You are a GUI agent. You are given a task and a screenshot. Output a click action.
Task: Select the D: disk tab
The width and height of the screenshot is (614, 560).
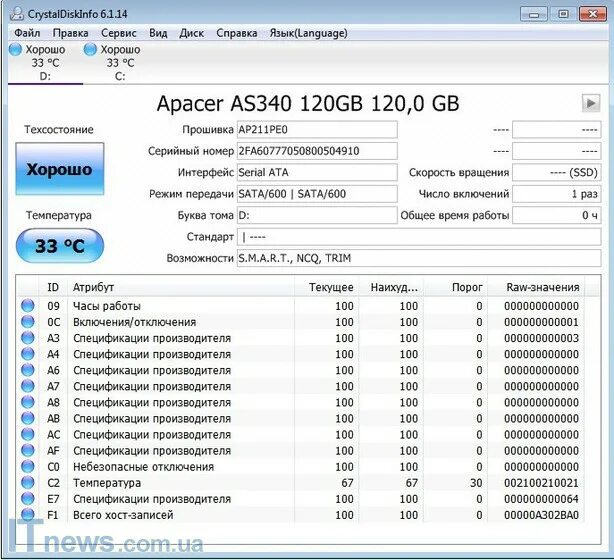(45, 63)
